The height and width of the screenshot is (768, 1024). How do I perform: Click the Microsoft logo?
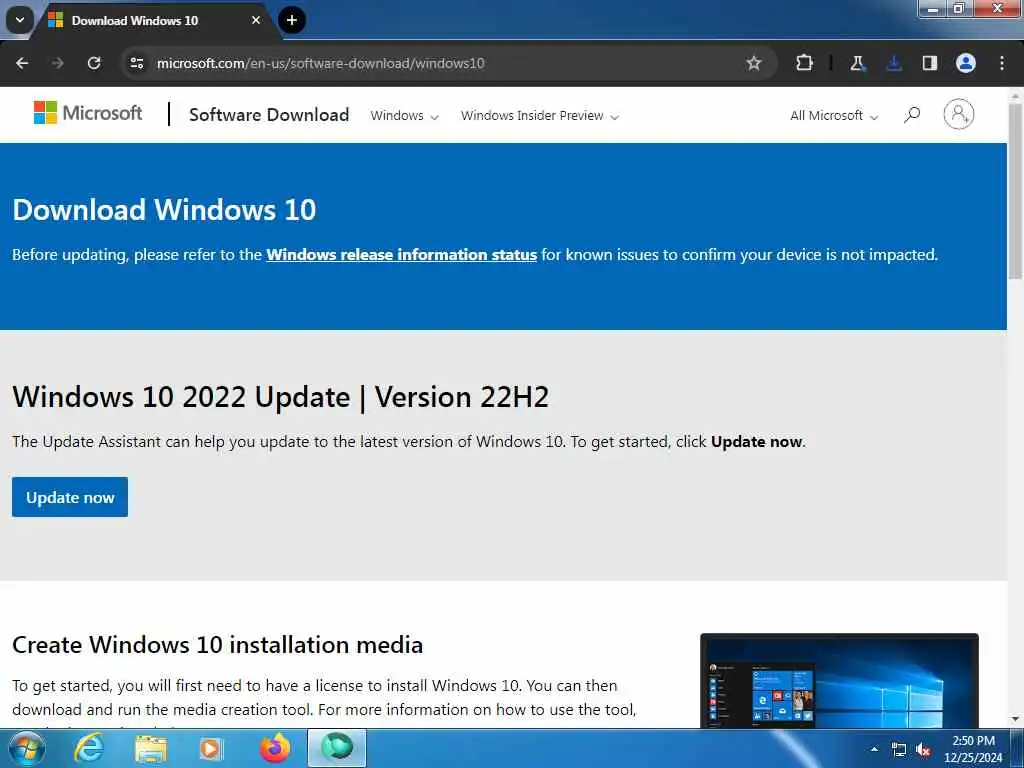[88, 113]
